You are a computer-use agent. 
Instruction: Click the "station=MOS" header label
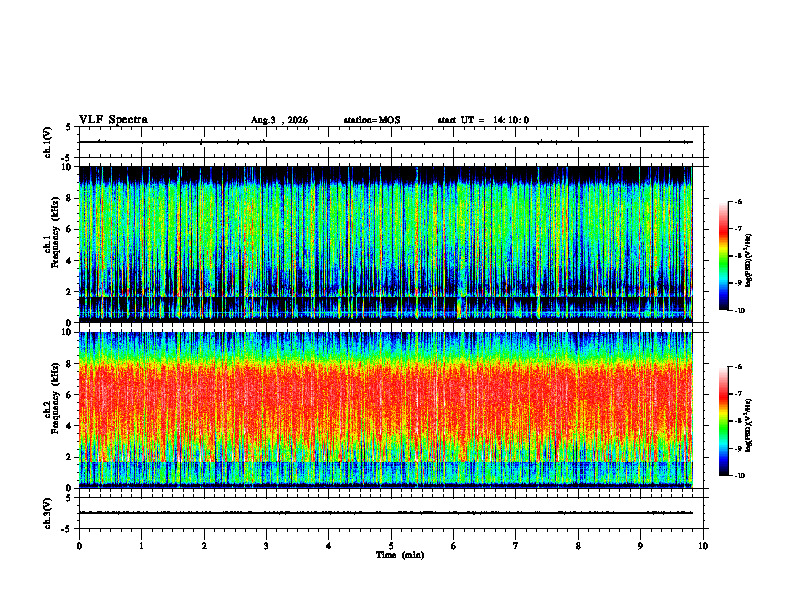tap(372, 120)
